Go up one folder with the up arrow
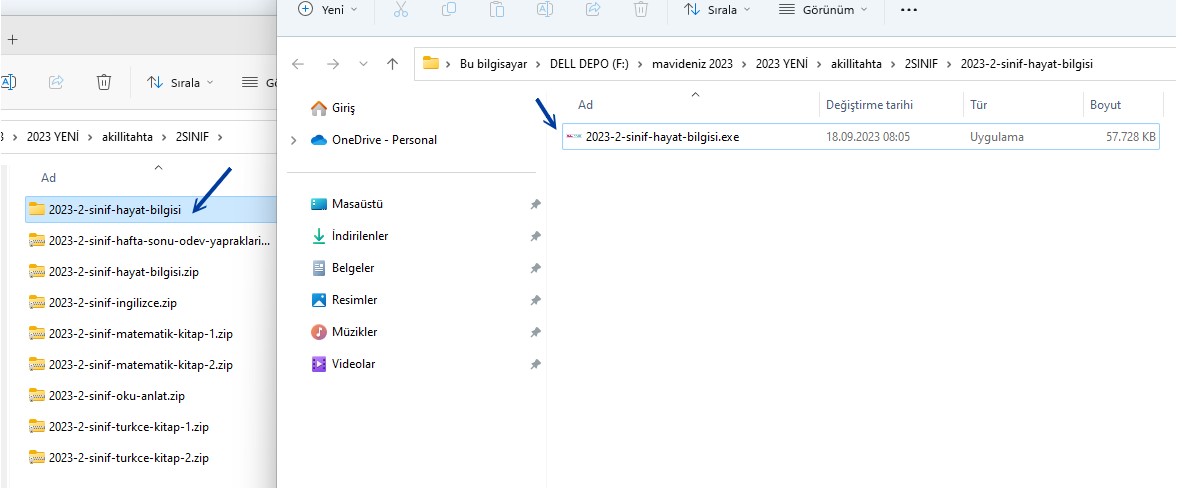1182x501 pixels. point(392,64)
